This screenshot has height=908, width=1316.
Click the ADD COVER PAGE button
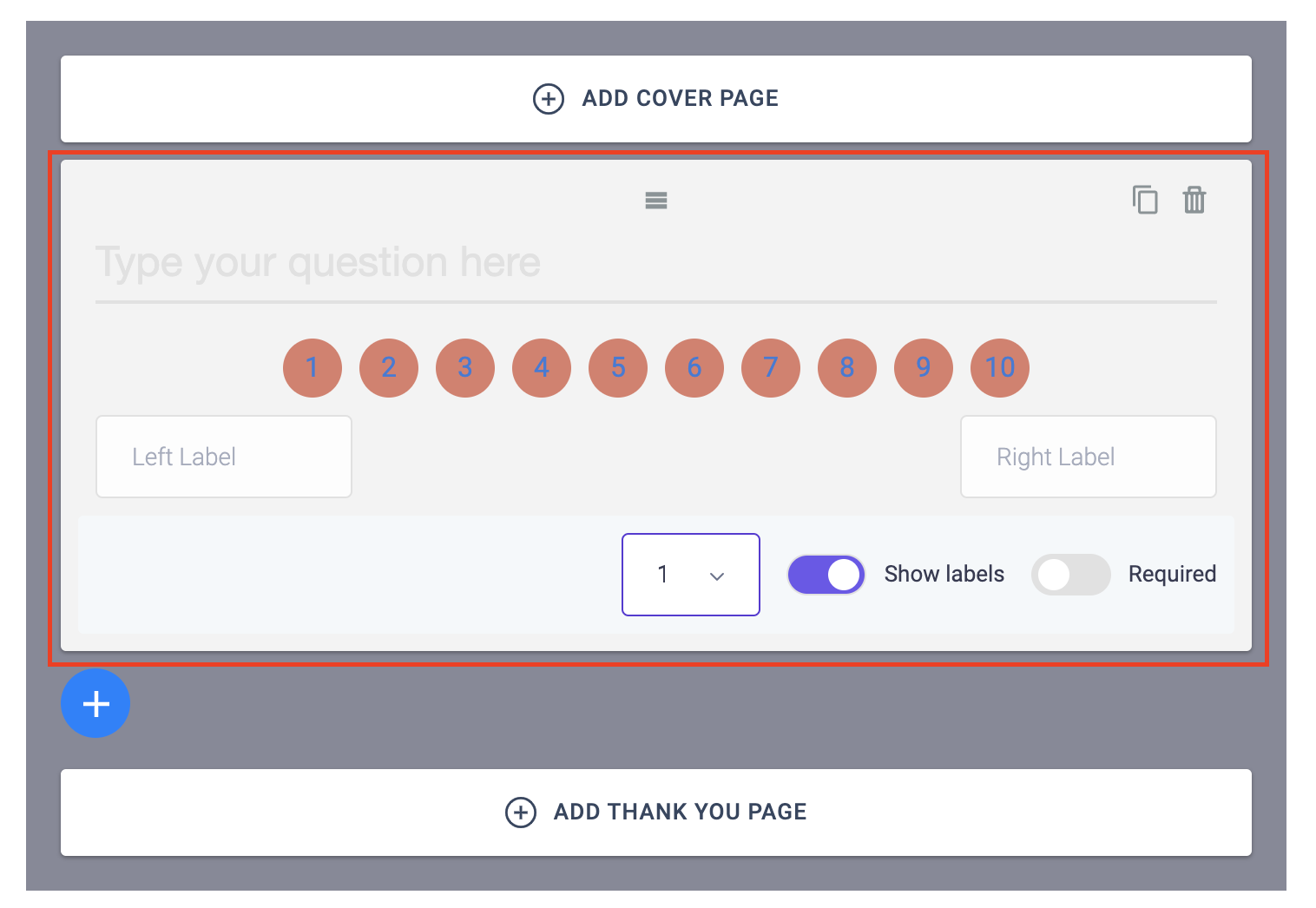point(656,99)
